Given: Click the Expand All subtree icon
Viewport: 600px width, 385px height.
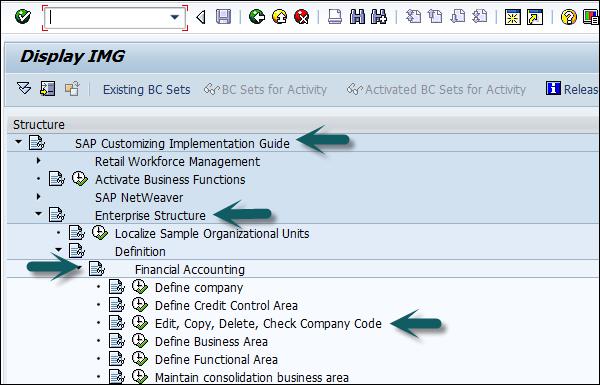Looking at the screenshot, I should point(24,89).
